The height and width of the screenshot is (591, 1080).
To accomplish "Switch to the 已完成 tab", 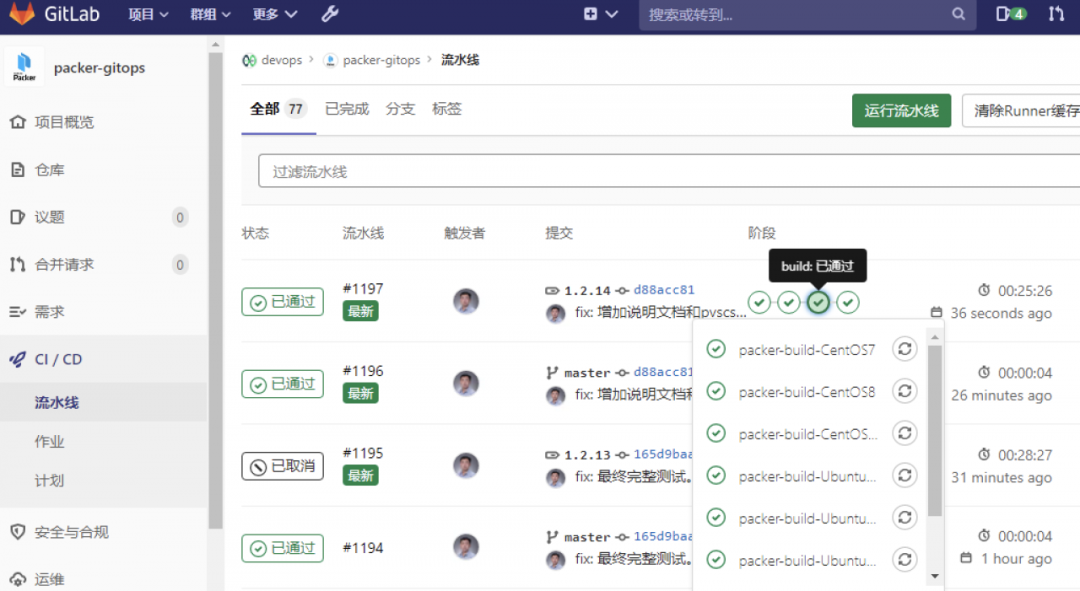I will tap(346, 109).
